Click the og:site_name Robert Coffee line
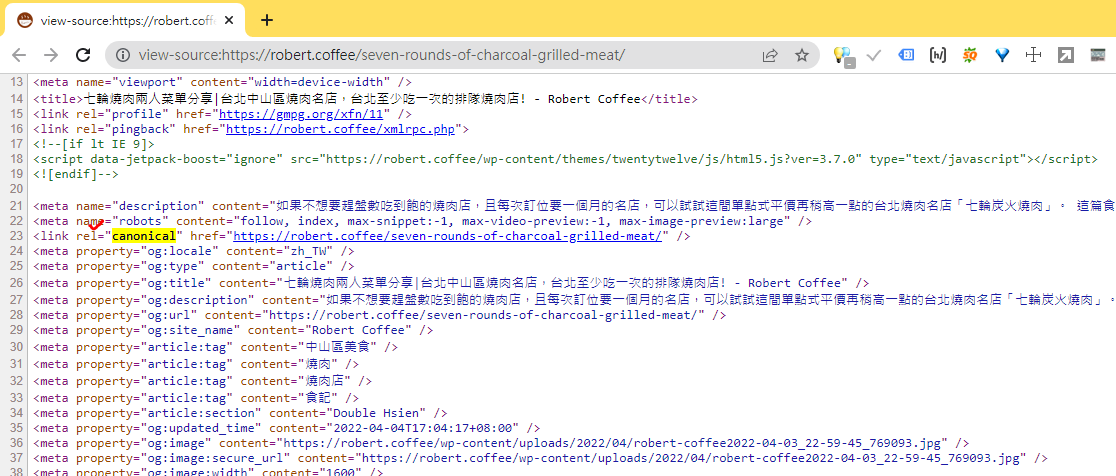 point(233,330)
